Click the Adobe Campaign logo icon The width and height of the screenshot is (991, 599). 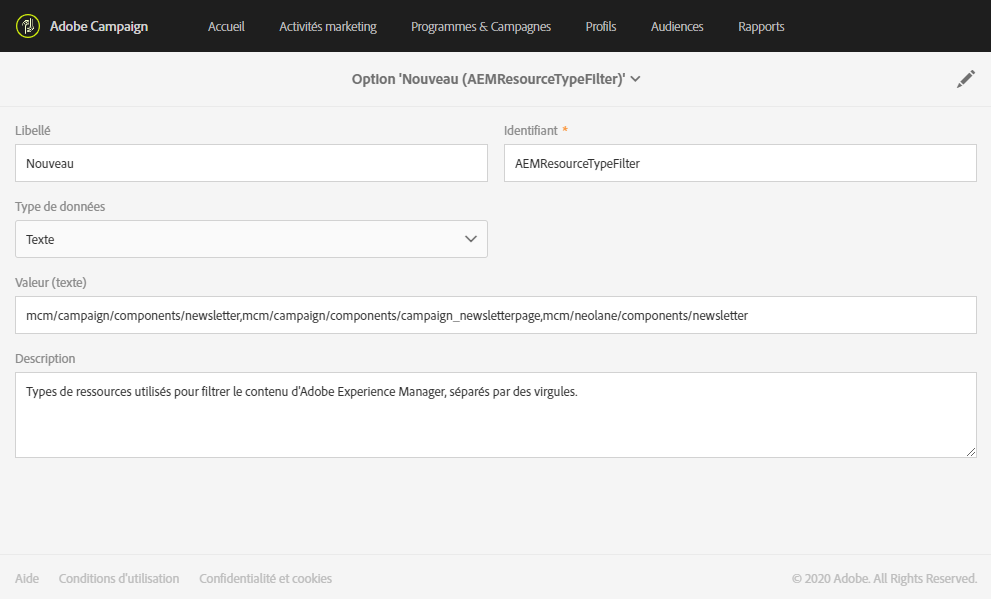28,26
